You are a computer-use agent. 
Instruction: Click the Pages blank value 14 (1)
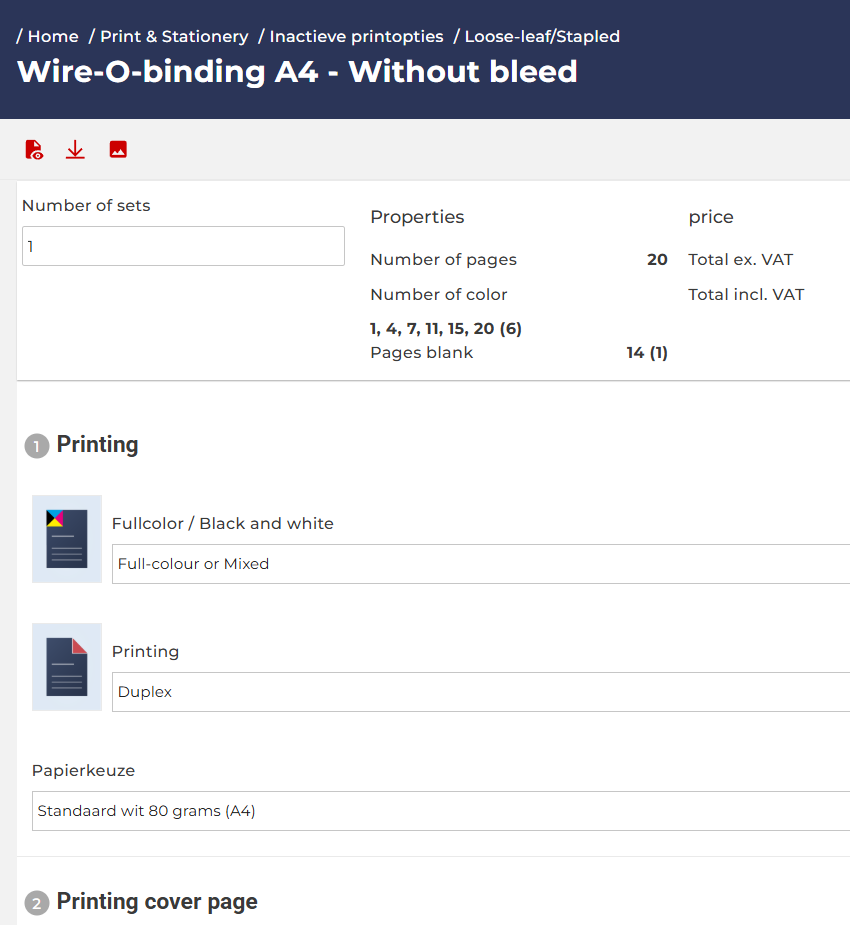(x=647, y=352)
